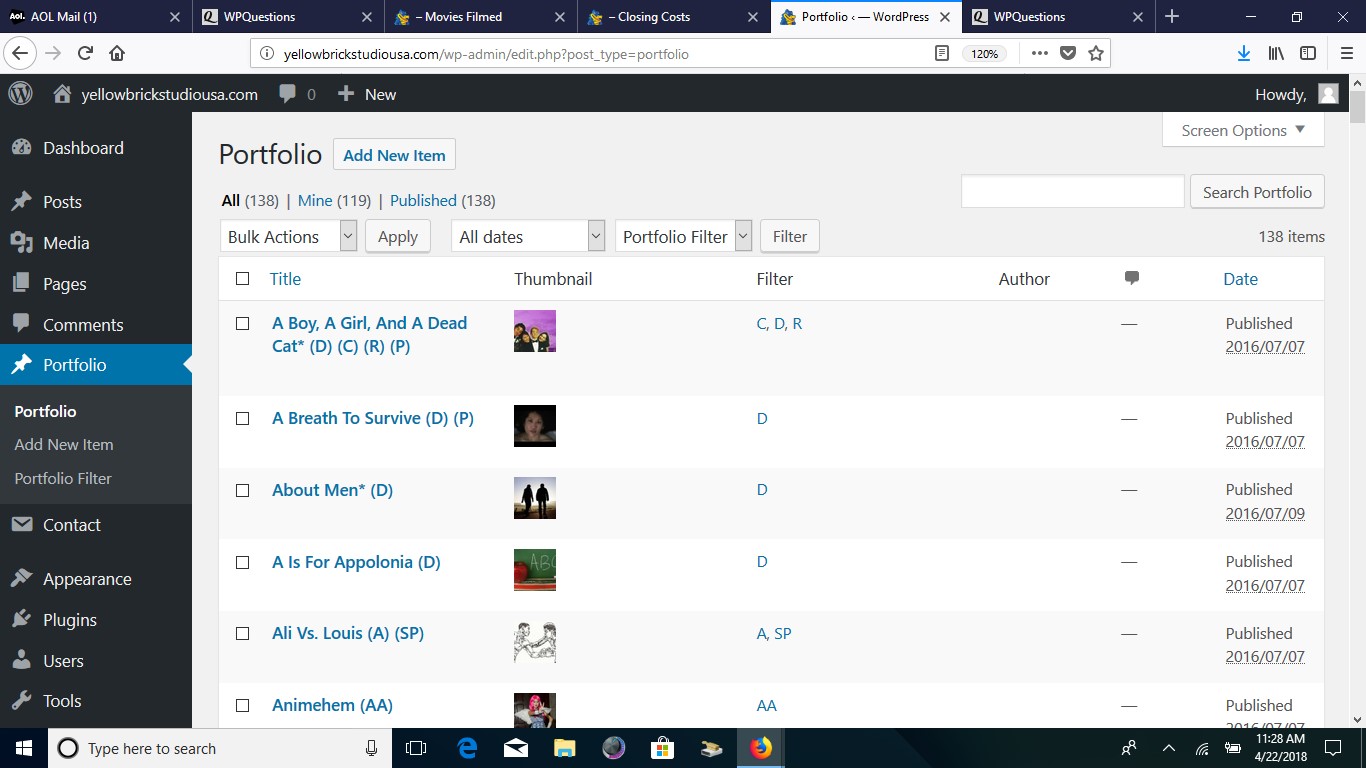
Task: Click the user avatar next to Howdy
Action: (1328, 94)
